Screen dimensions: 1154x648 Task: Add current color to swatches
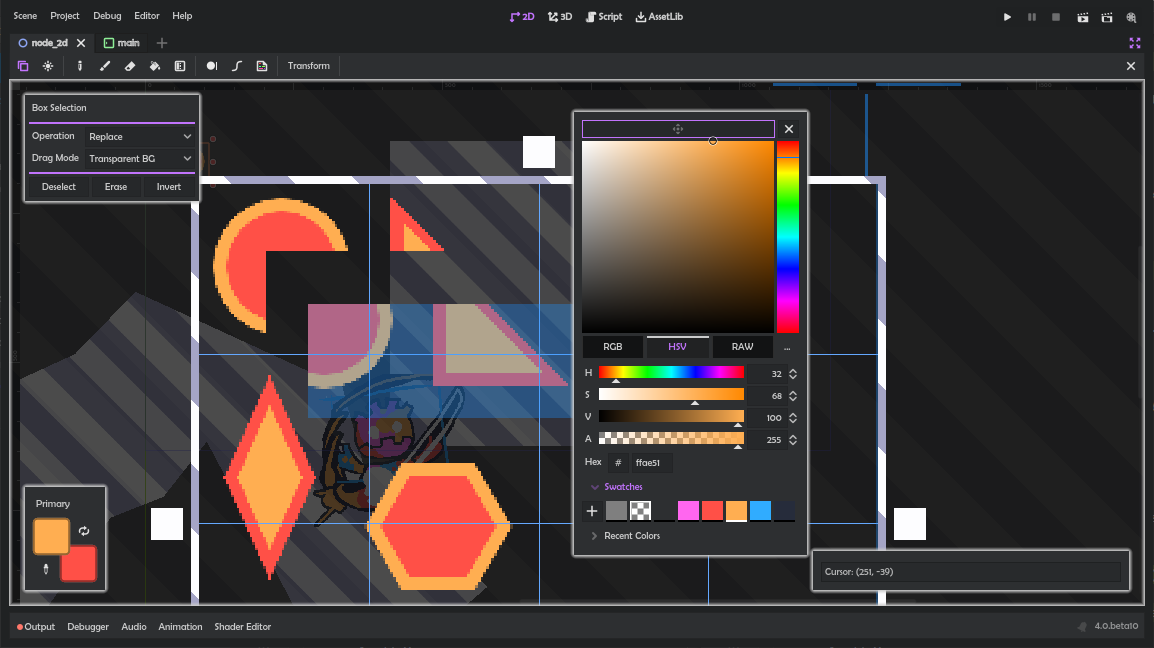[592, 511]
